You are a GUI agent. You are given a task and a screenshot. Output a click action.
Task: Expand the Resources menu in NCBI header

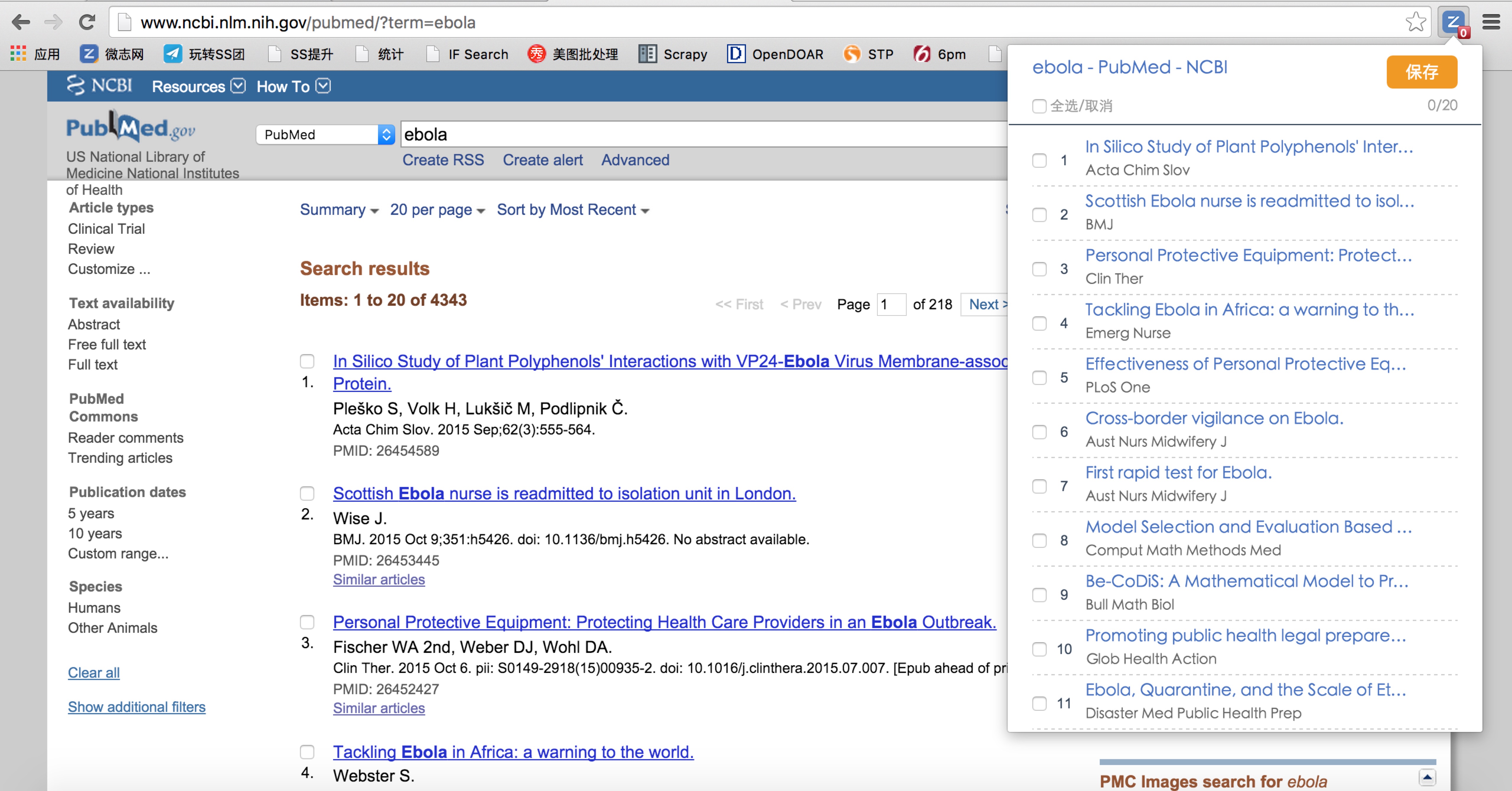[198, 86]
